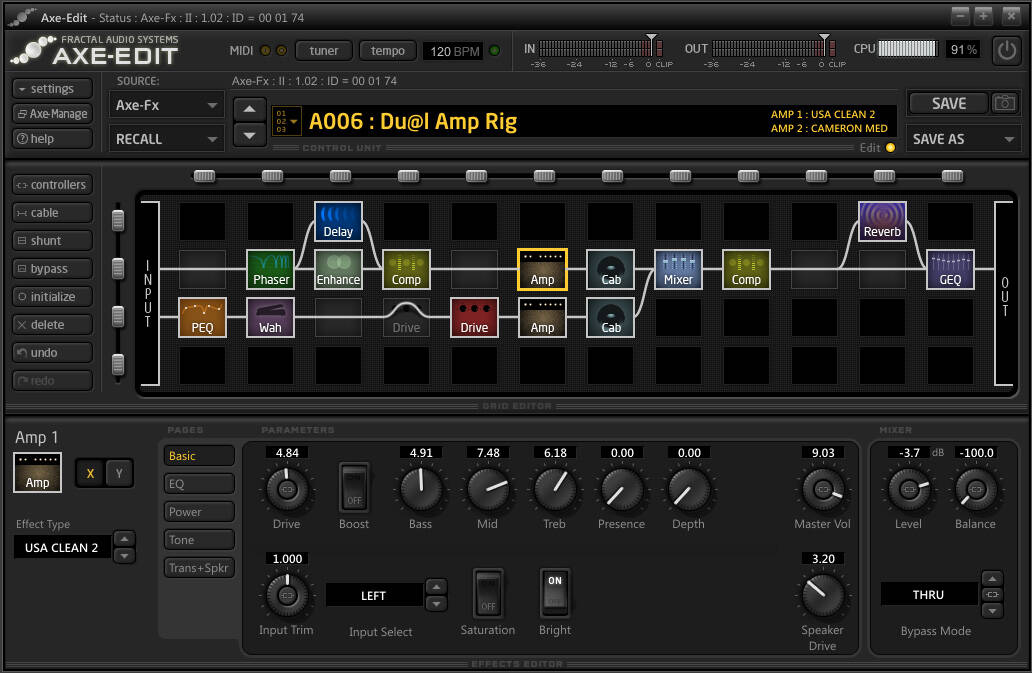Image resolution: width=1032 pixels, height=673 pixels.
Task: Open Axe-Manage
Action: click(52, 113)
